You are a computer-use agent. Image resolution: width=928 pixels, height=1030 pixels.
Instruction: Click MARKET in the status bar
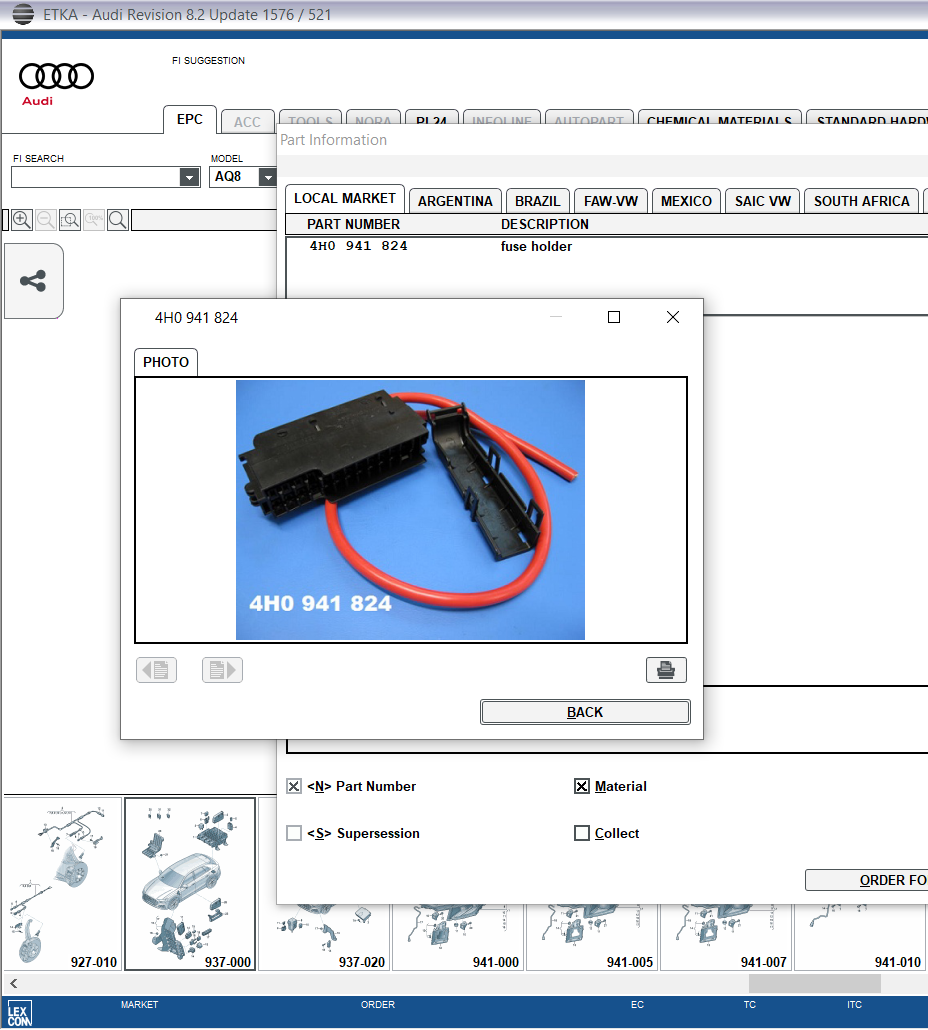pyautogui.click(x=139, y=1004)
